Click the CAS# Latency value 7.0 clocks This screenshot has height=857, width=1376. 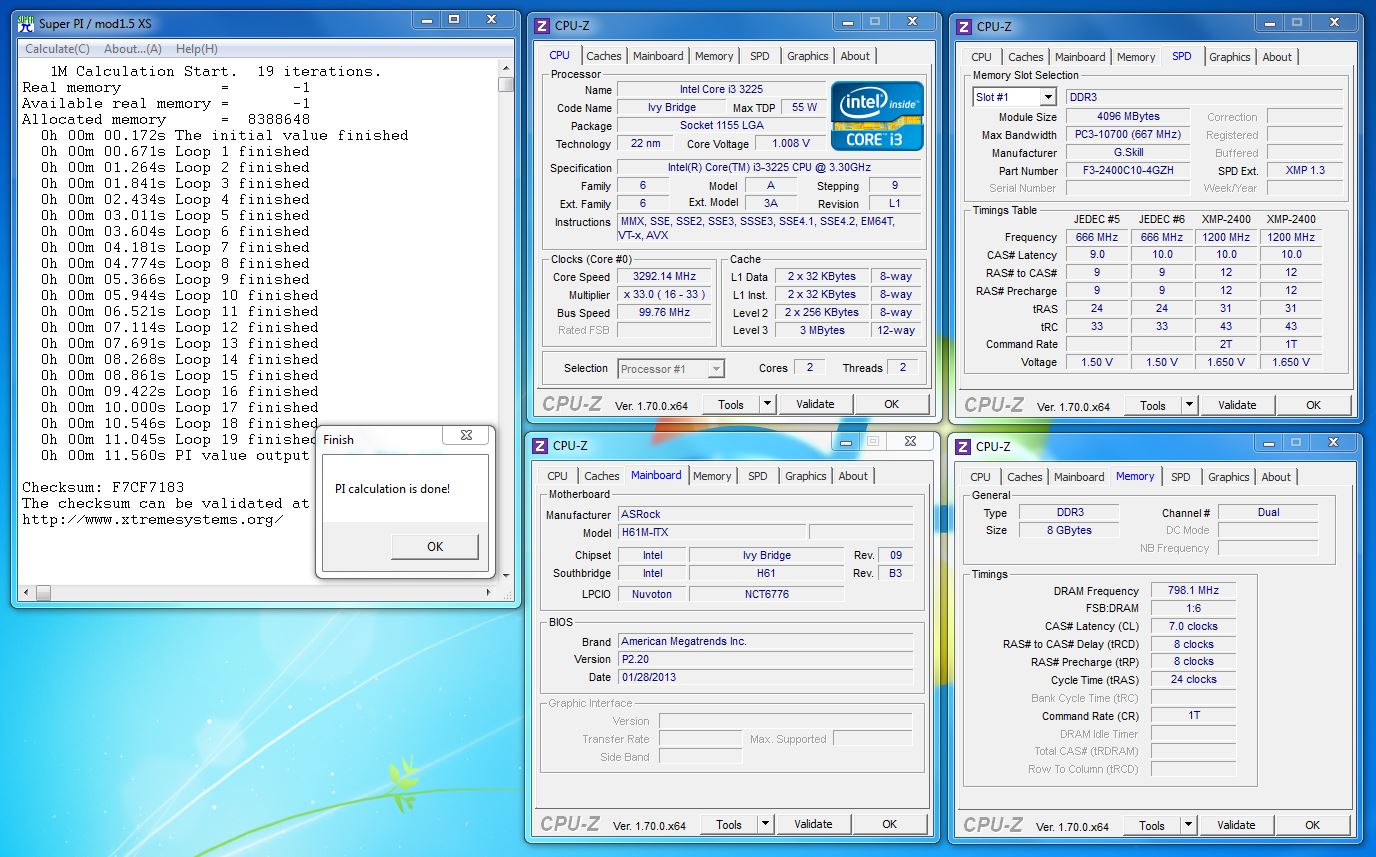click(x=1193, y=627)
